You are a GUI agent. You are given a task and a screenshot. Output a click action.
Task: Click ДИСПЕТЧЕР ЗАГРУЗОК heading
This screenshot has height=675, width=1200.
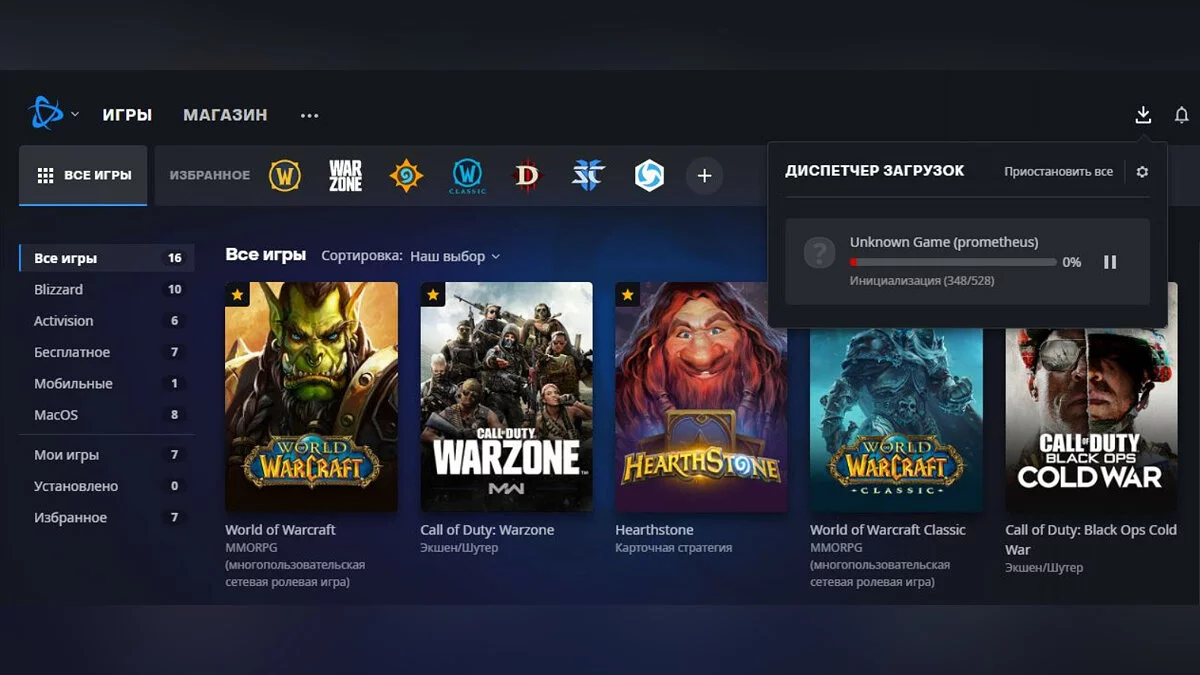(x=875, y=171)
